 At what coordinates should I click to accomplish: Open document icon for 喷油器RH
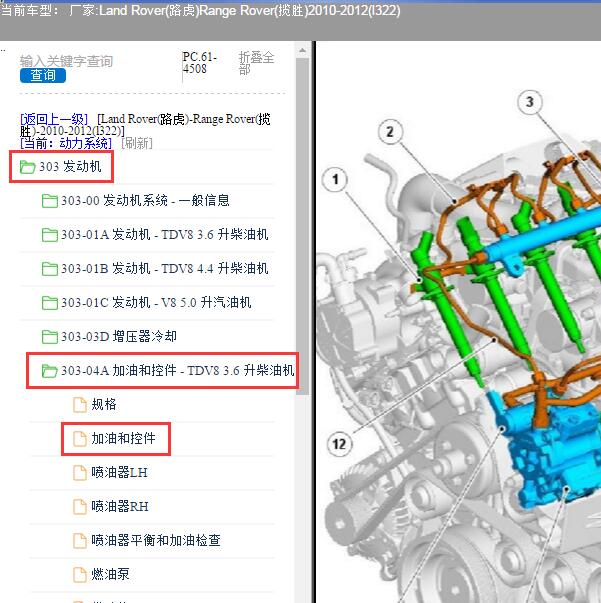80,507
